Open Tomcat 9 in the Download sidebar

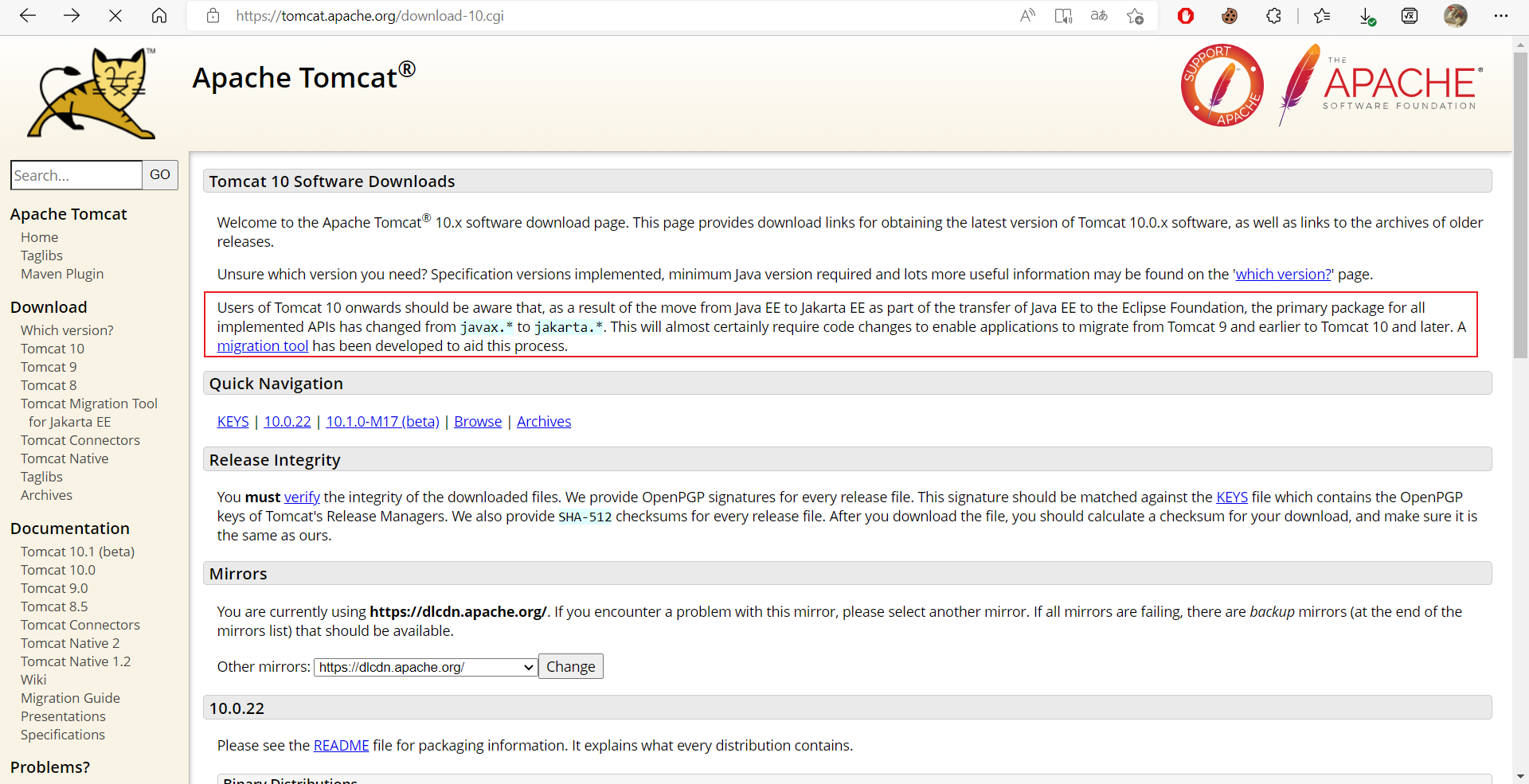(49, 367)
